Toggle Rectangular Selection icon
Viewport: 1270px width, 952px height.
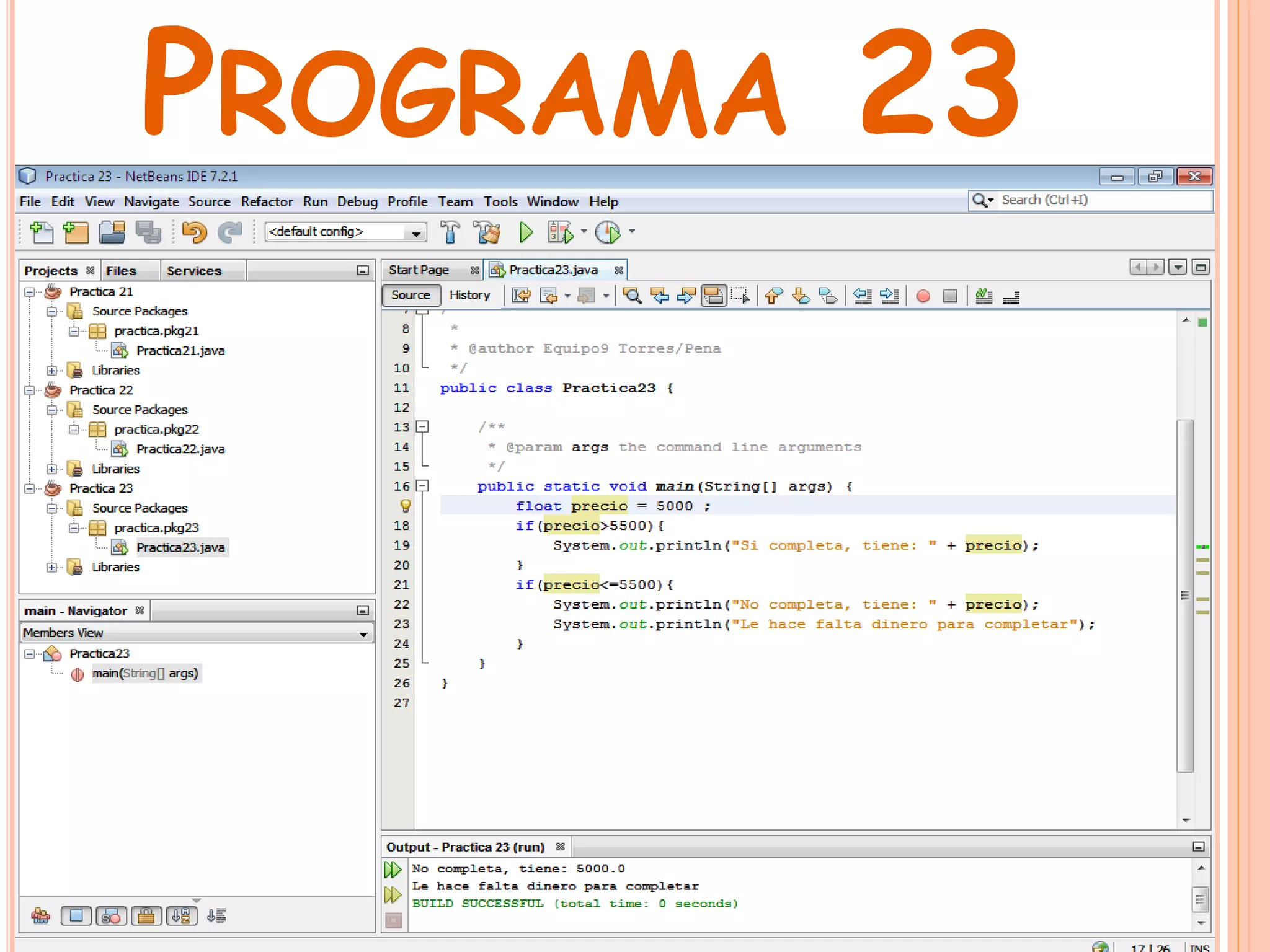tap(740, 296)
